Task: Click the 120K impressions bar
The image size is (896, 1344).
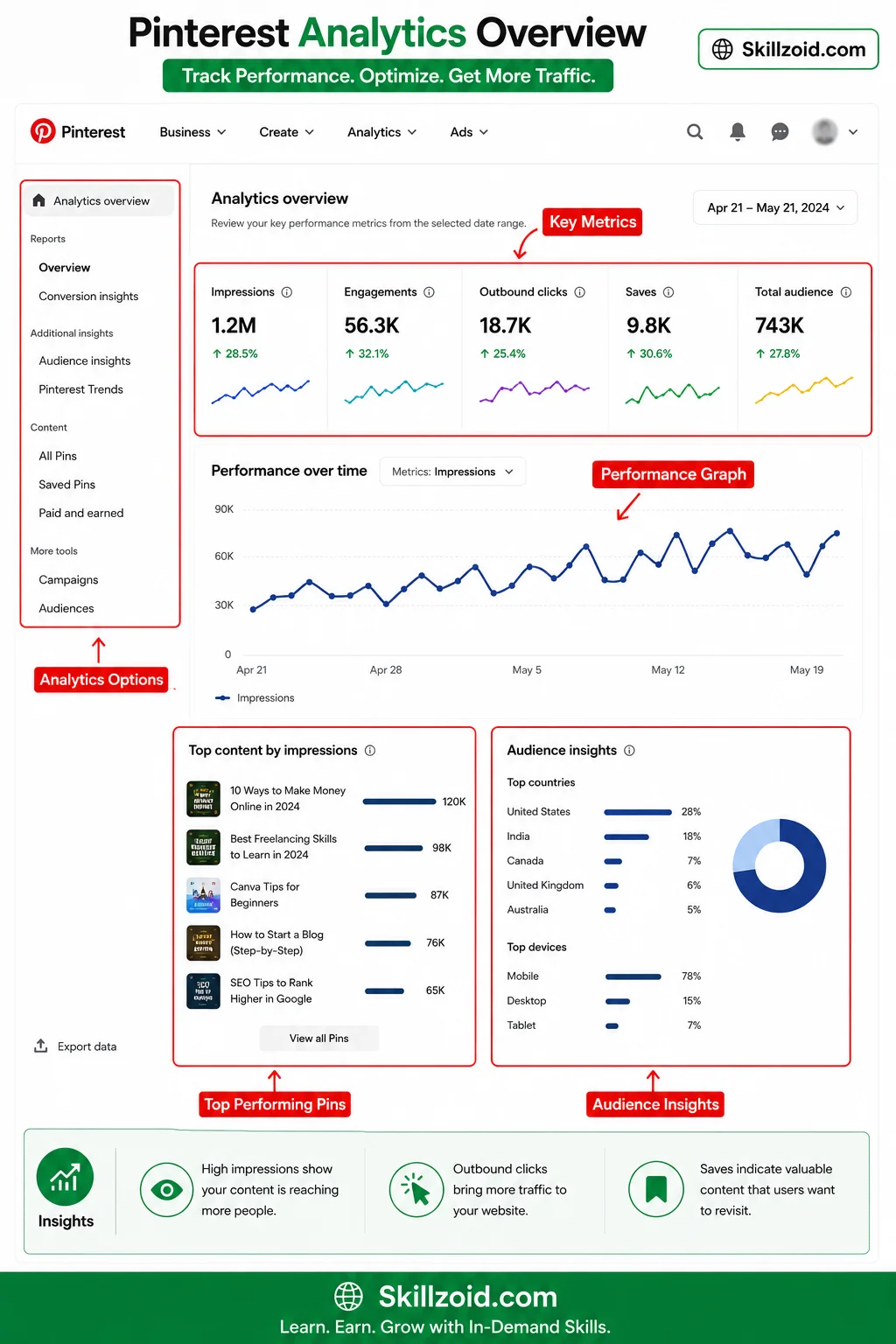Action: (x=399, y=801)
